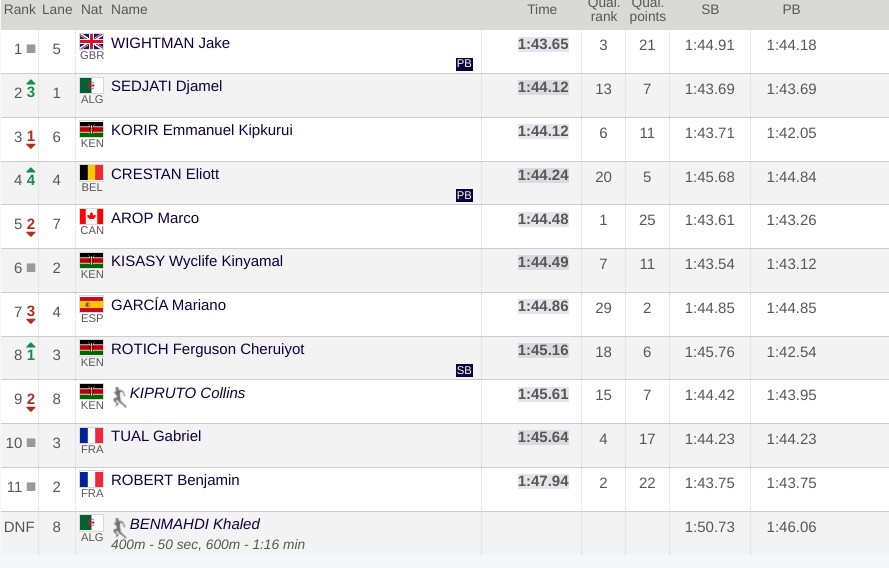Viewport: 889px width, 568px height.
Task: Open ROBERT Benjamin's athlete link
Action: pyautogui.click(x=175, y=480)
